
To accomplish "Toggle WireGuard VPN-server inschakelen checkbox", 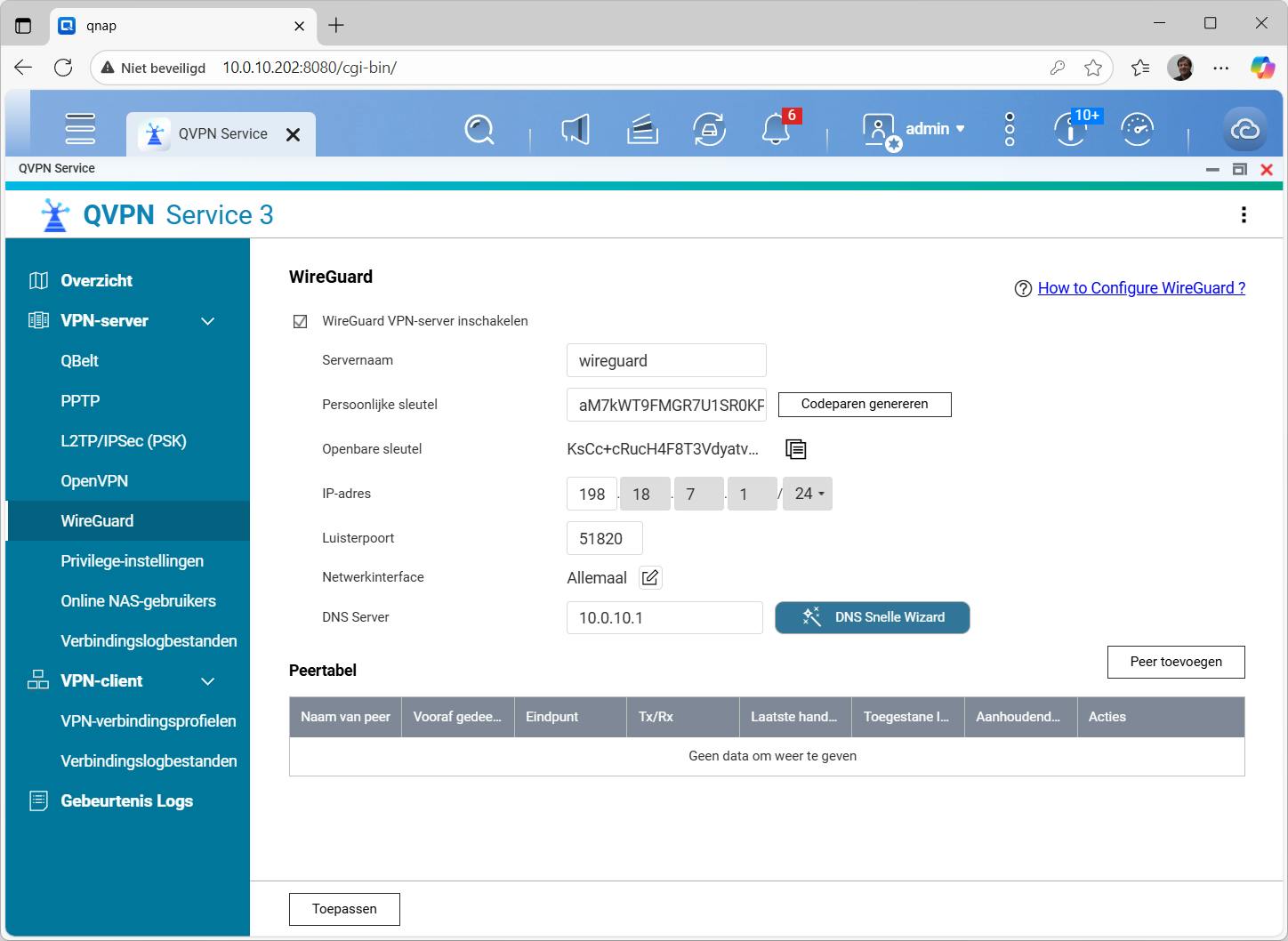I will click(x=300, y=321).
